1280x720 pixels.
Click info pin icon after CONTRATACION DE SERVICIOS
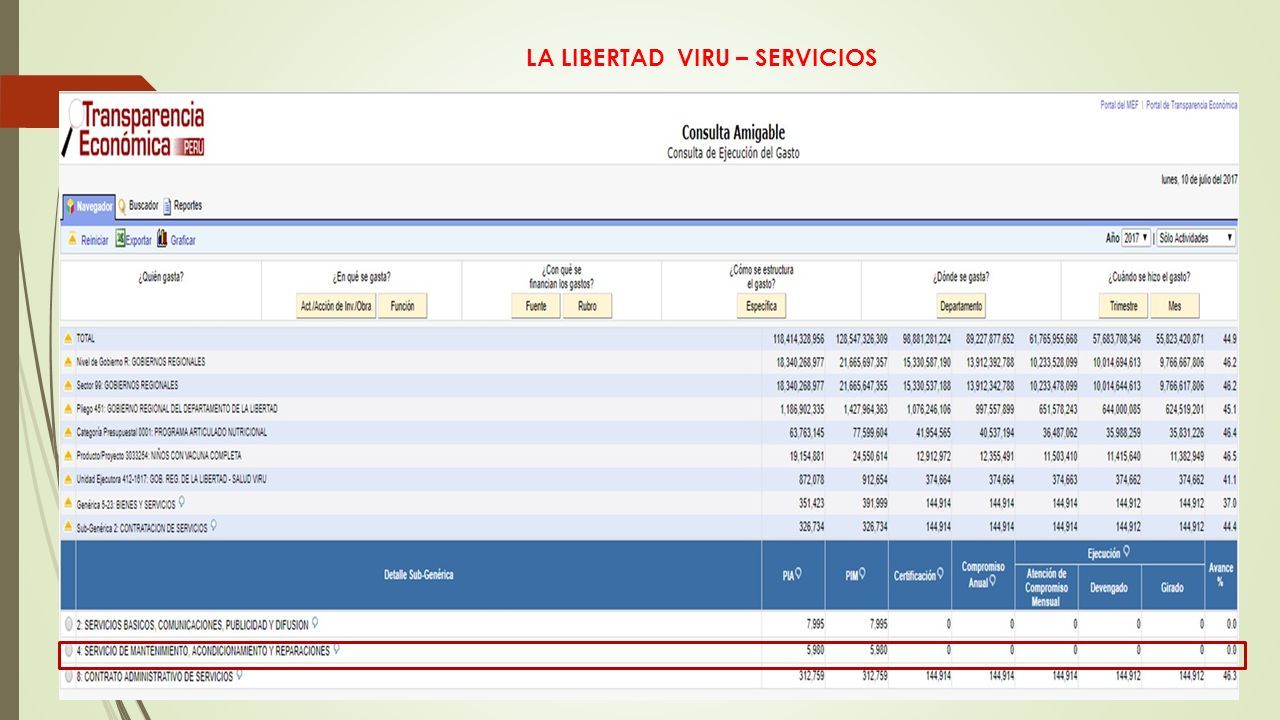click(x=214, y=526)
